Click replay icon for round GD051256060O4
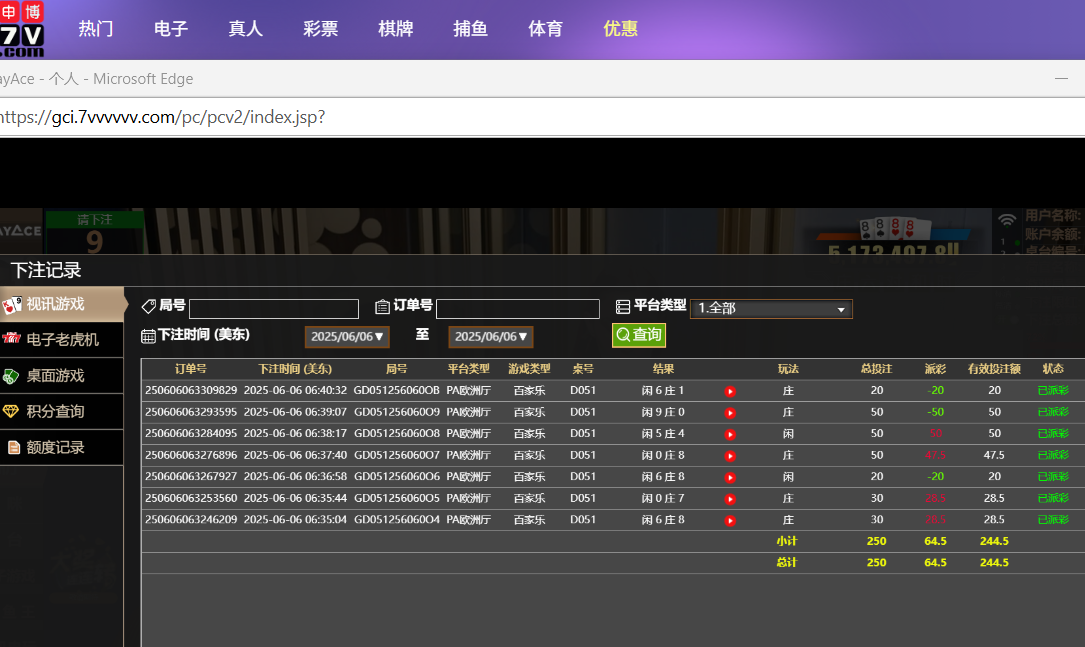 [730, 520]
